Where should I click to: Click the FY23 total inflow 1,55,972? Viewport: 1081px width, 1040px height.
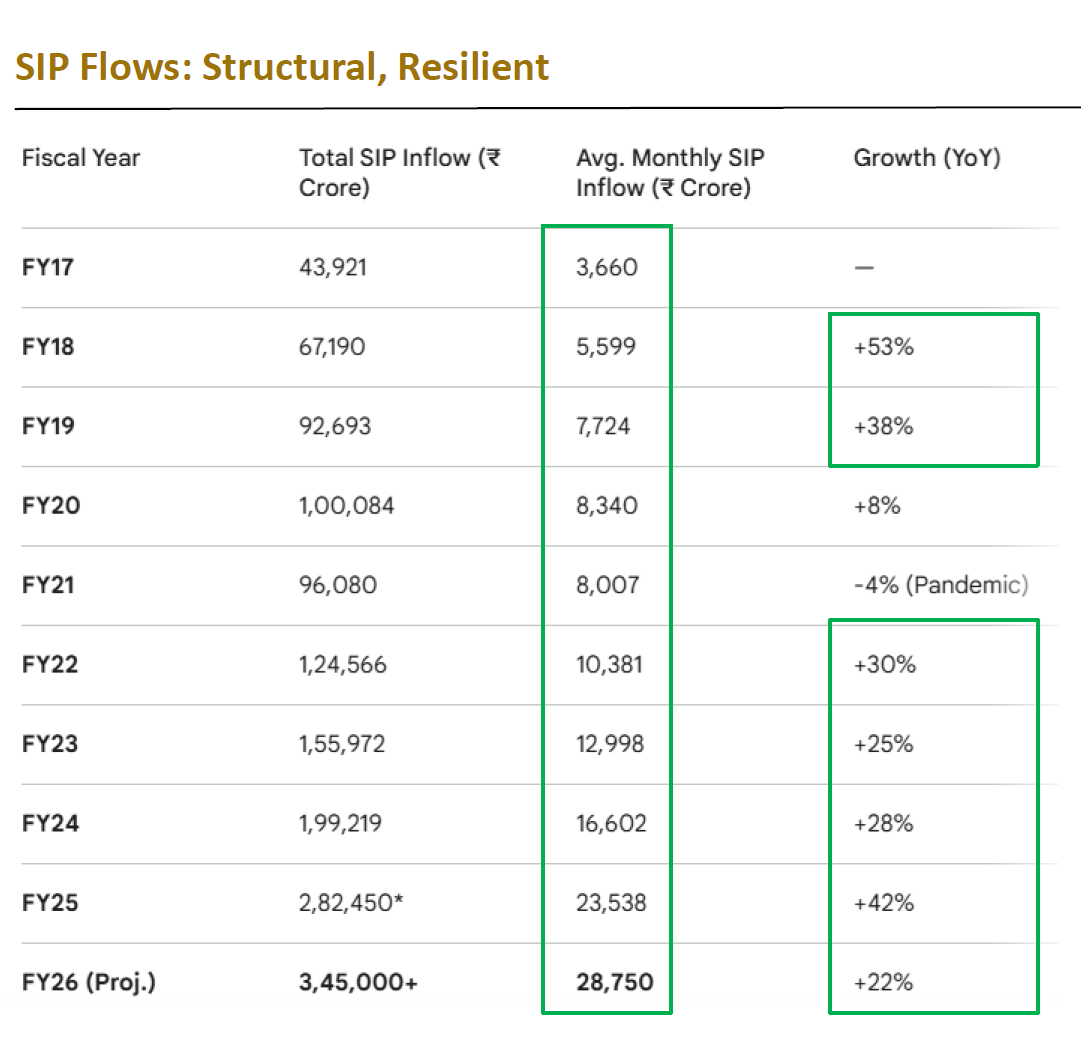(x=342, y=744)
